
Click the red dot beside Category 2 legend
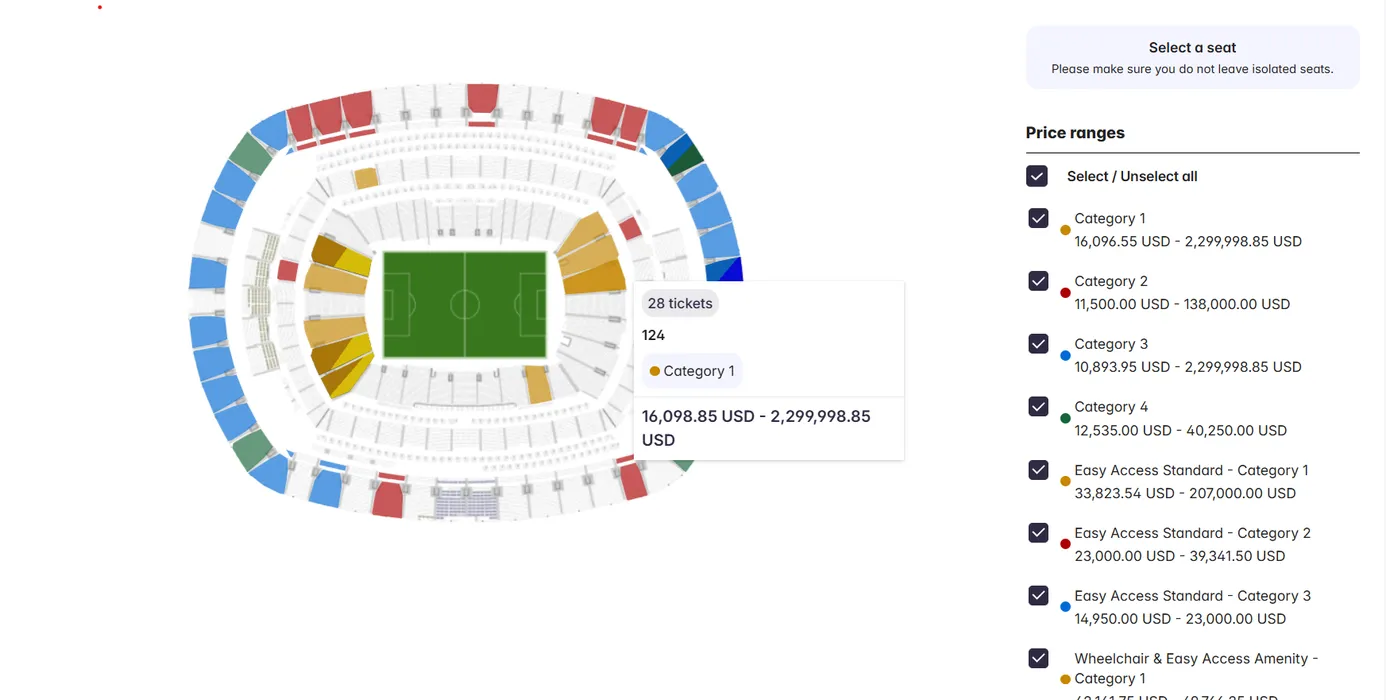pos(1066,293)
